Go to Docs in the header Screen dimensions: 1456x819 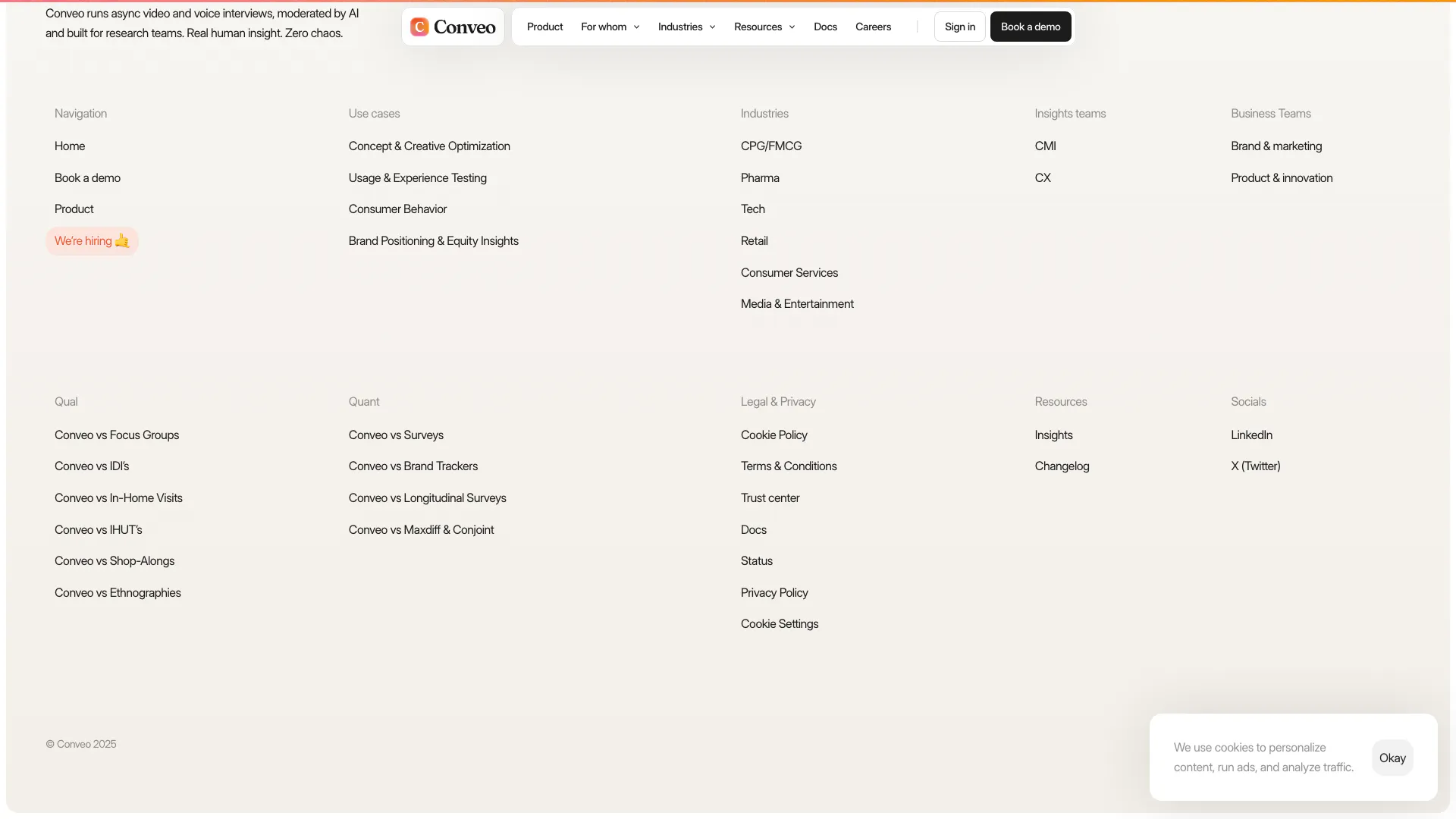coord(825,27)
